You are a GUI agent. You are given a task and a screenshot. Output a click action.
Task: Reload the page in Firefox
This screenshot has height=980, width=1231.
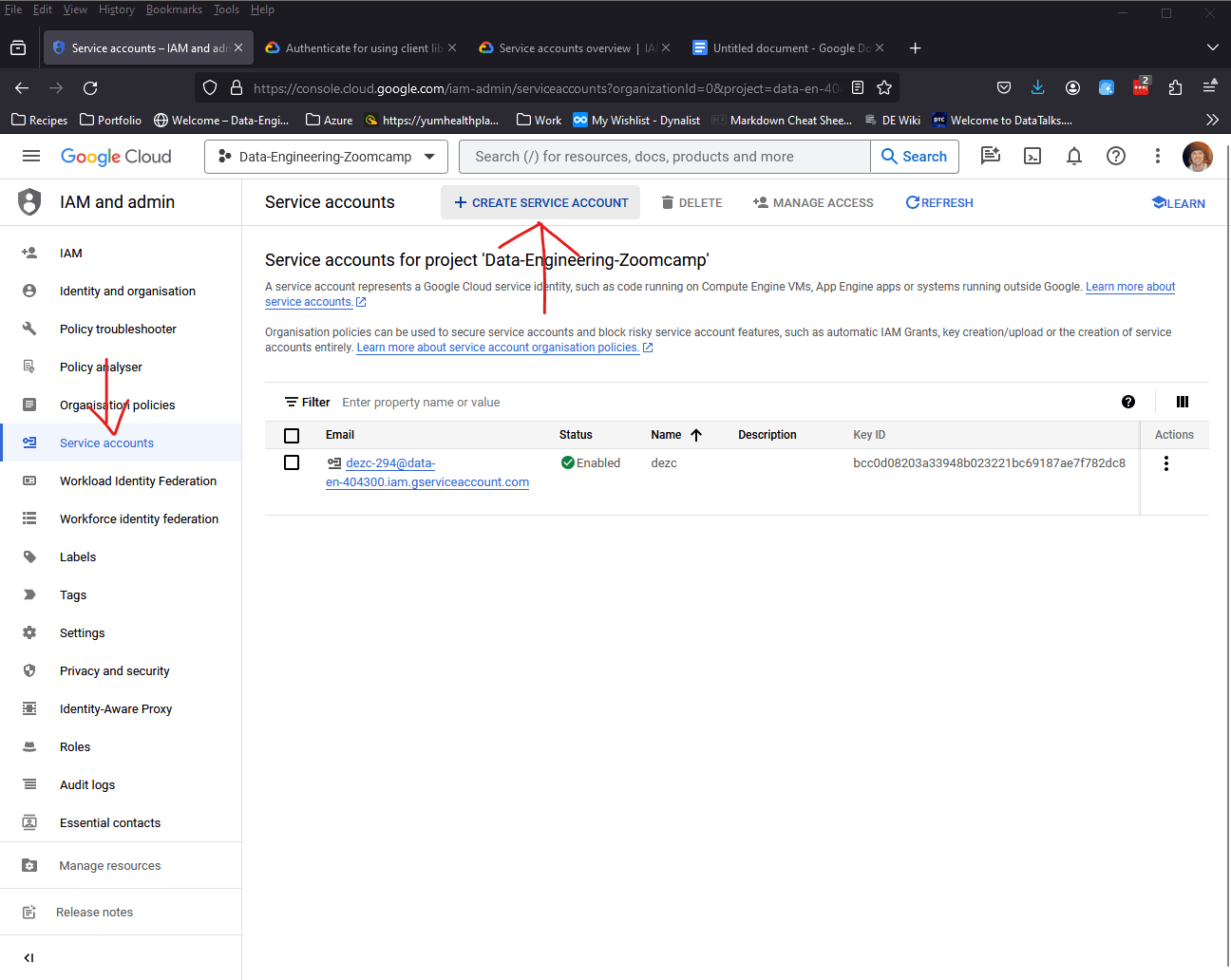tap(90, 88)
